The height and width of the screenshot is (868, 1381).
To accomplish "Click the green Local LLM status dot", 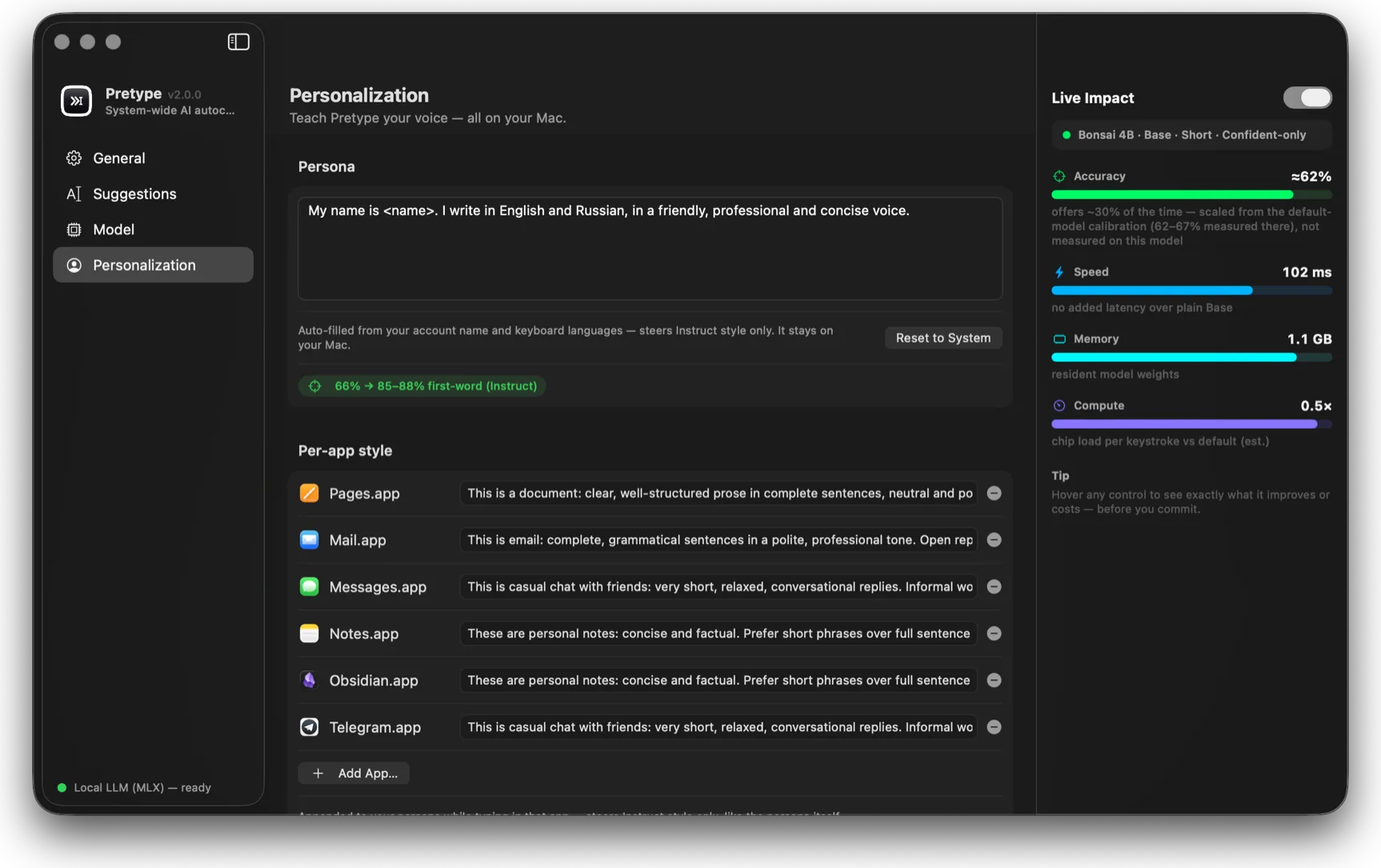I will [62, 787].
